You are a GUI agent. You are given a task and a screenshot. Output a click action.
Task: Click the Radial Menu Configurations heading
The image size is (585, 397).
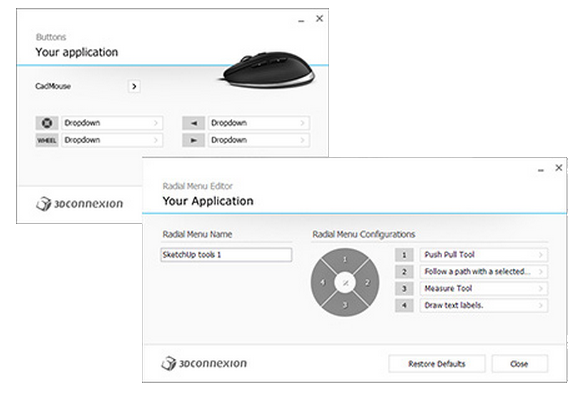[x=364, y=234]
